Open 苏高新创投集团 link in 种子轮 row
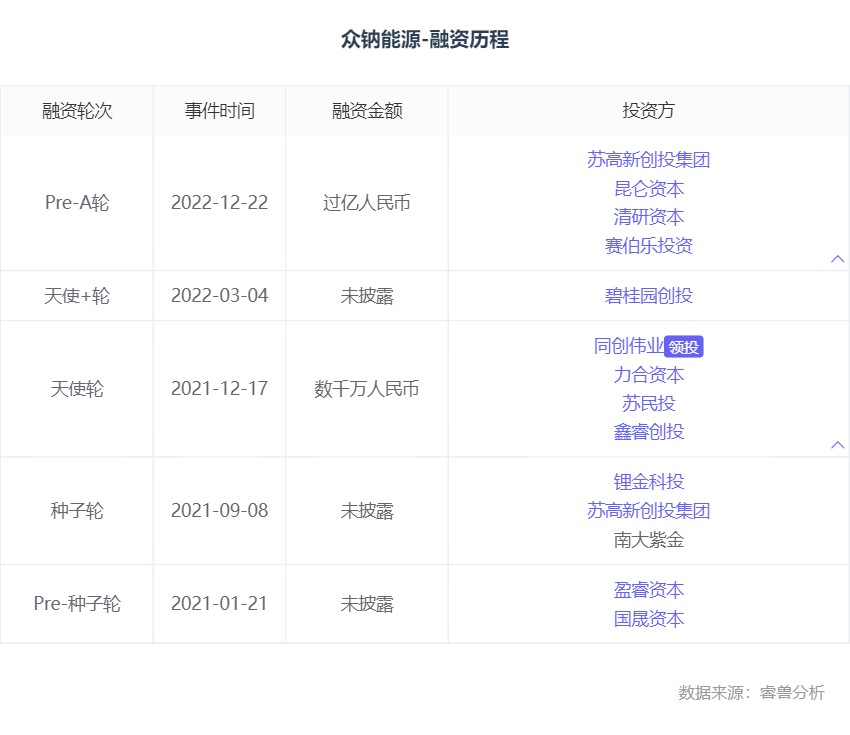Image resolution: width=850 pixels, height=735 pixels. pyautogui.click(x=648, y=511)
